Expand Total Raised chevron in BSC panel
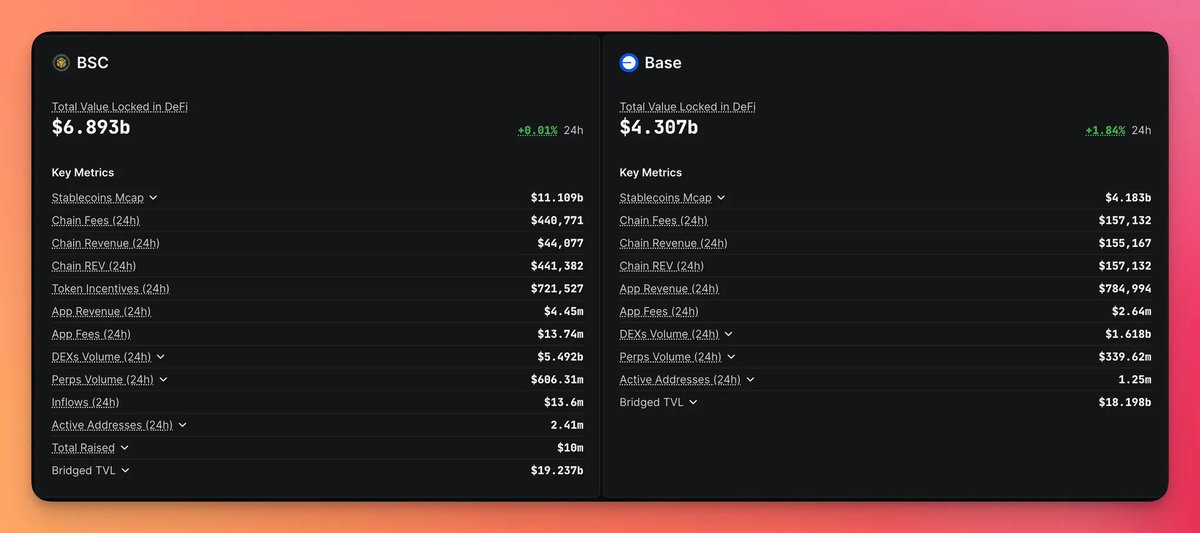The height and width of the screenshot is (533, 1200). click(125, 448)
